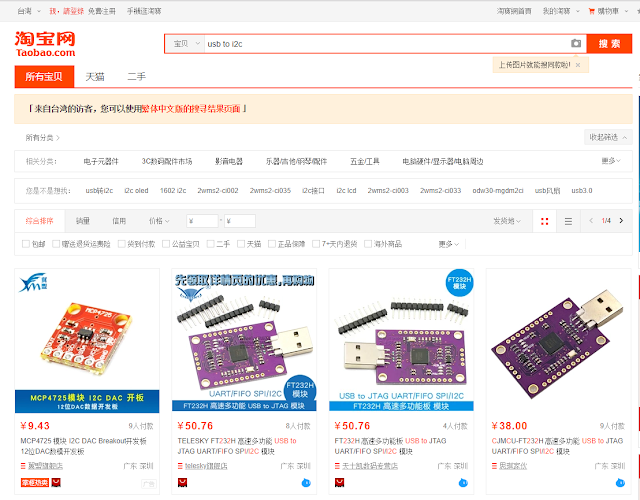Viewport: 640px width, 500px height.
Task: Switch to the 天猫 tab
Action: coord(95,77)
